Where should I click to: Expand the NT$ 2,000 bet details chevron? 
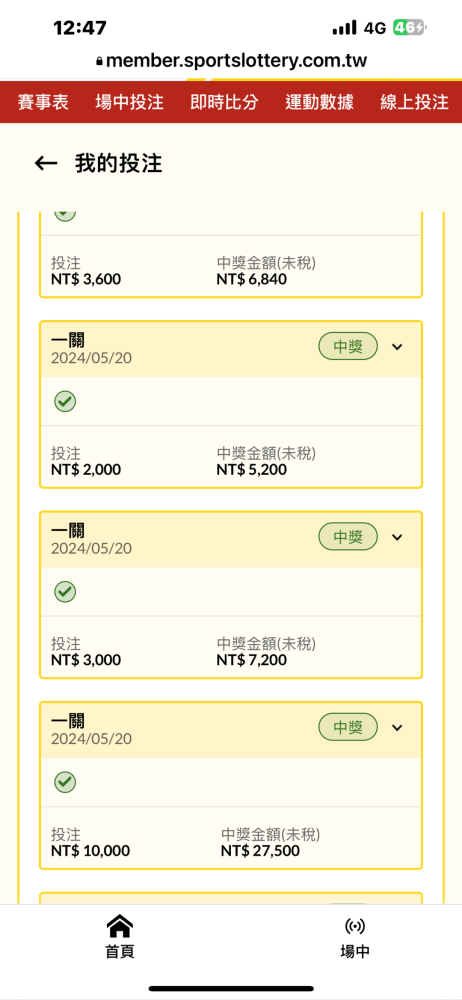point(398,347)
